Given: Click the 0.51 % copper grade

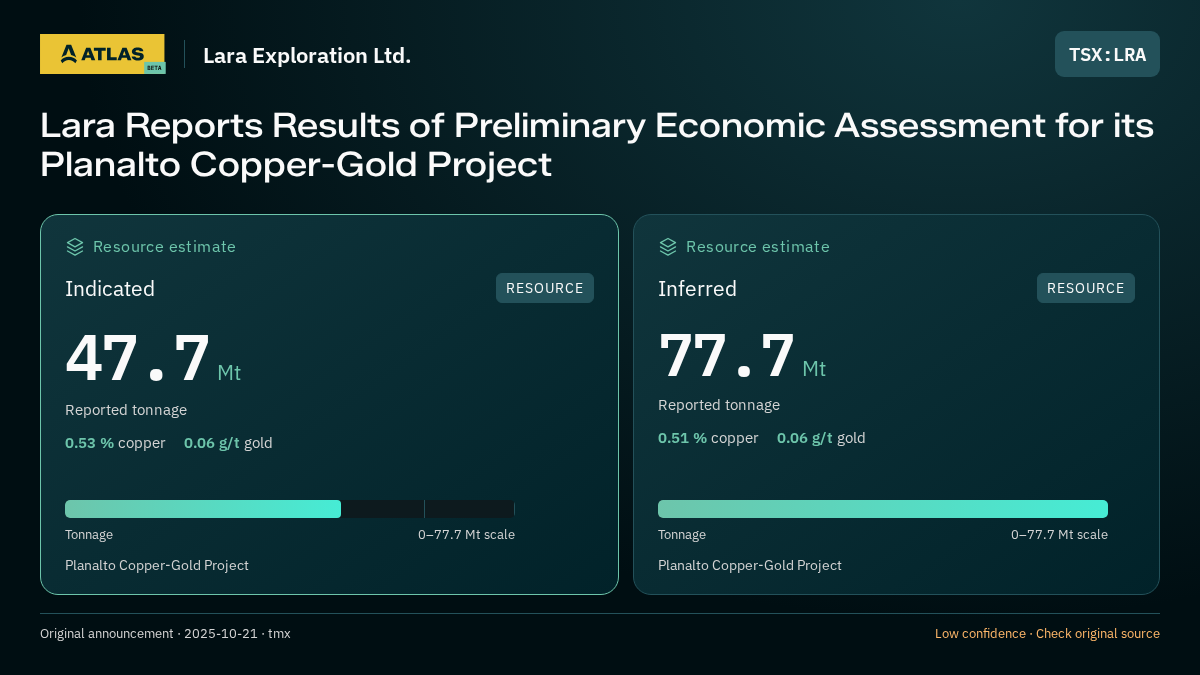Looking at the screenshot, I should click(x=708, y=438).
